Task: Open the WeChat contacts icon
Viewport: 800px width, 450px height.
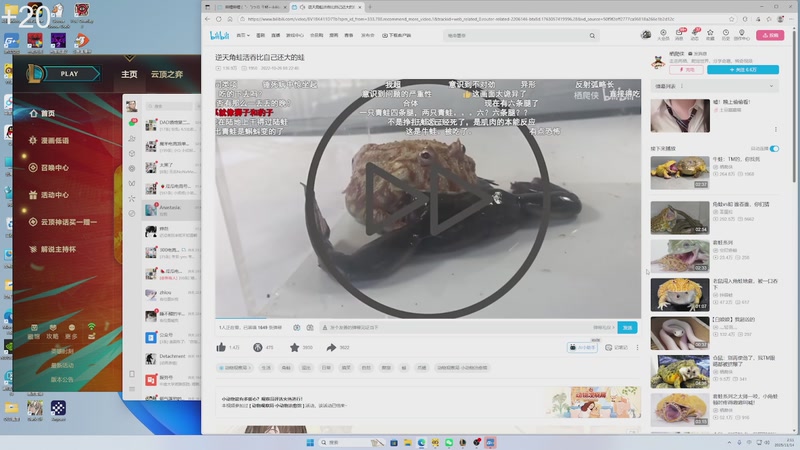Action: pyautogui.click(x=132, y=138)
